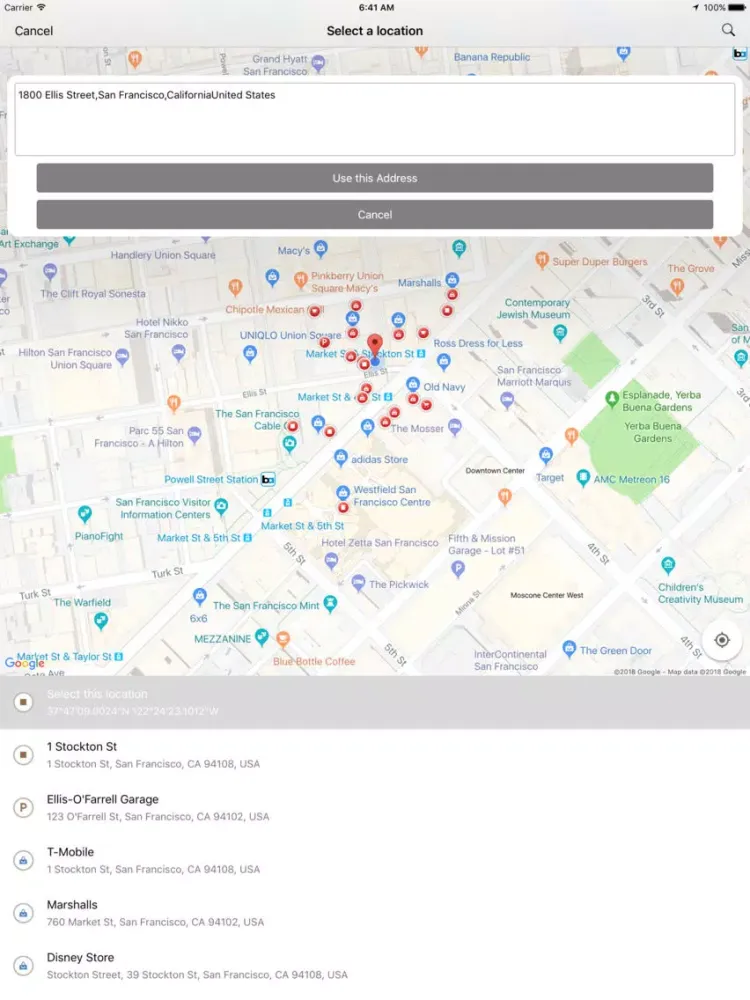The image size is (750, 1000).
Task: Tap the Hotel Zetta San Francisco pin
Action: click(331, 561)
